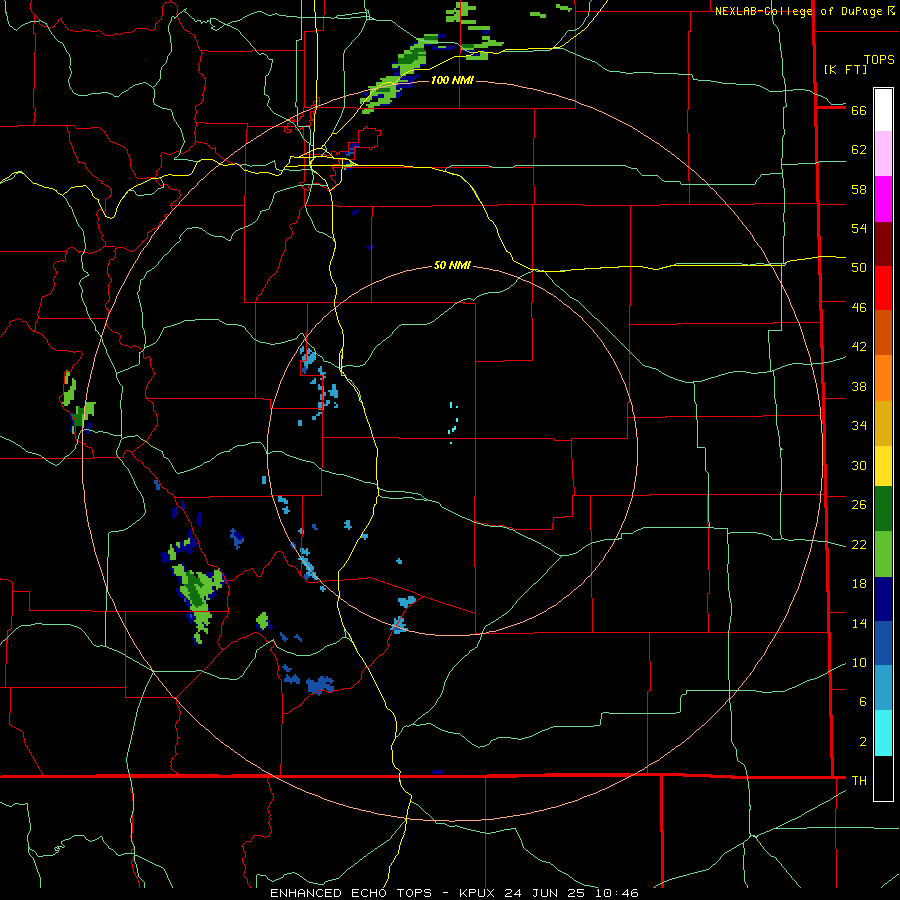
Task: Click the black TH legend swatch
Action: pos(883,778)
